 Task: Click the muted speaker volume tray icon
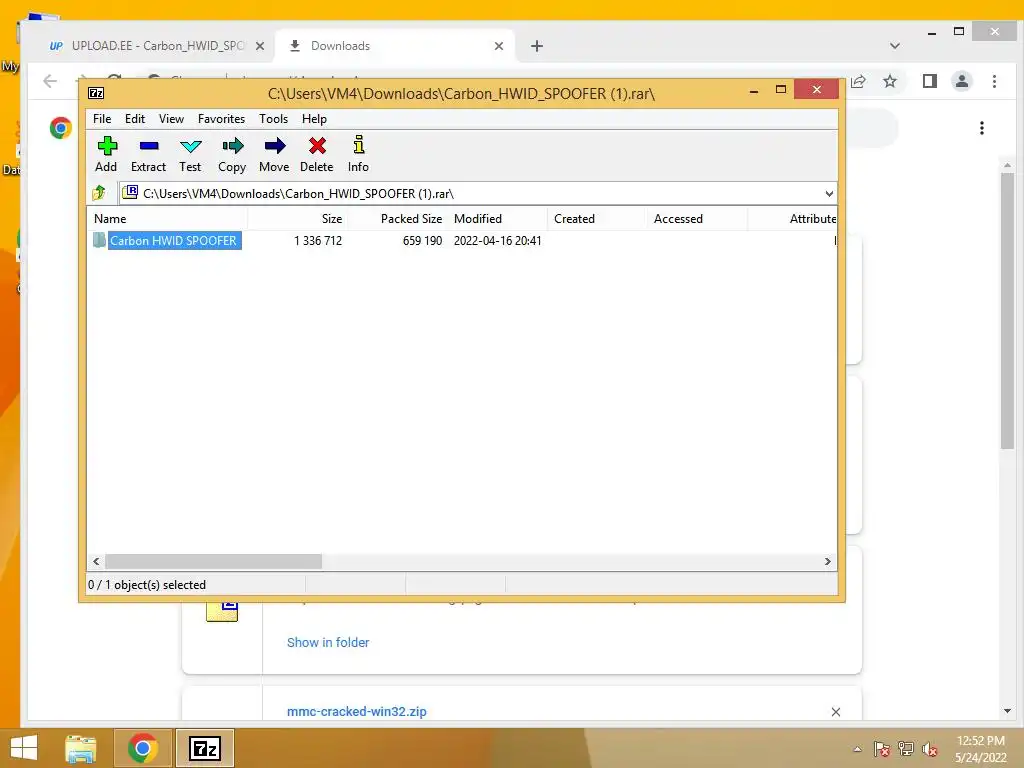tap(929, 750)
